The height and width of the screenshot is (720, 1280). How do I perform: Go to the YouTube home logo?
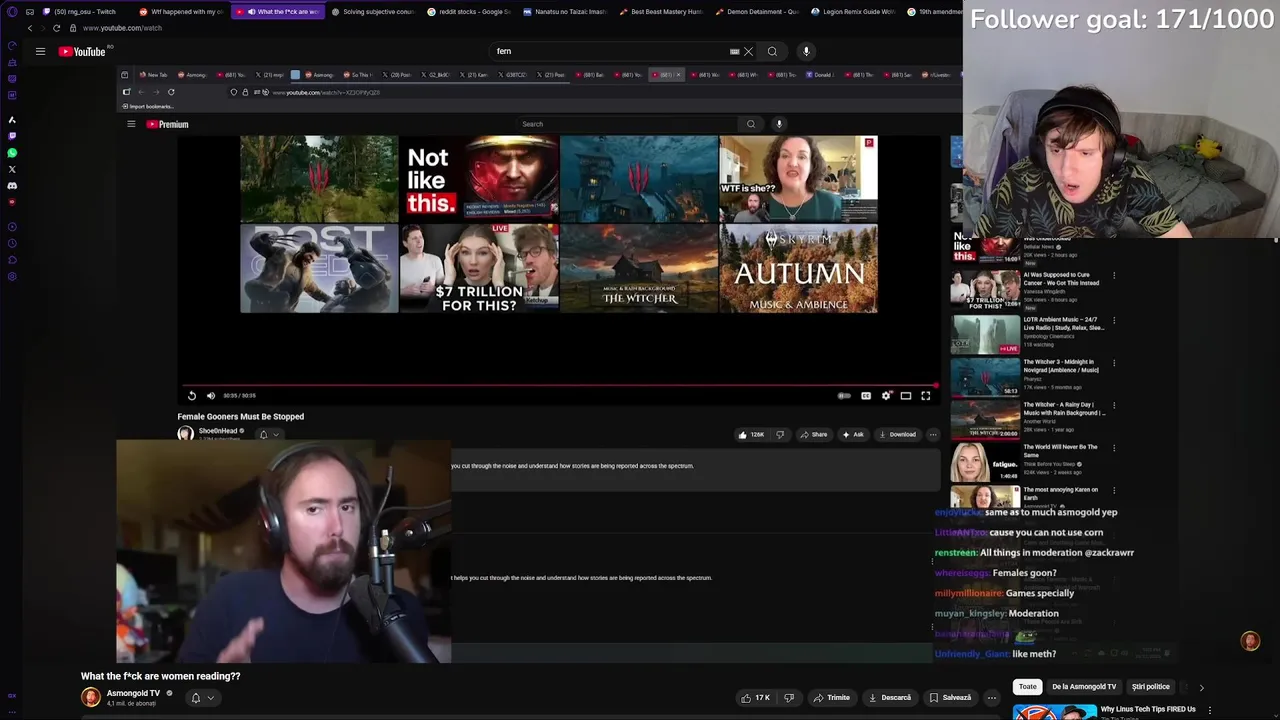pos(83,51)
